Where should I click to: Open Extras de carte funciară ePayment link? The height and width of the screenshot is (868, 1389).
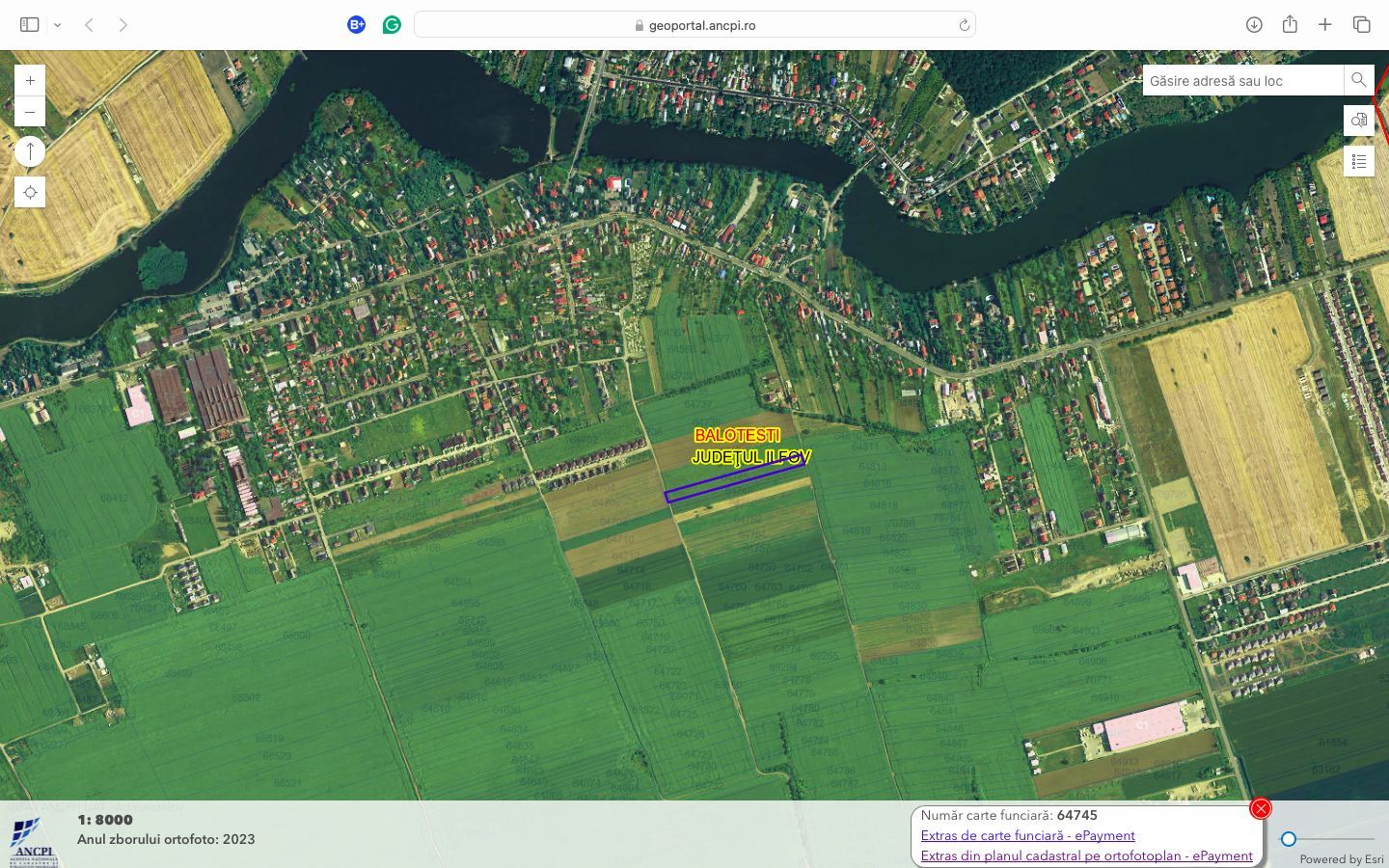point(1027,836)
